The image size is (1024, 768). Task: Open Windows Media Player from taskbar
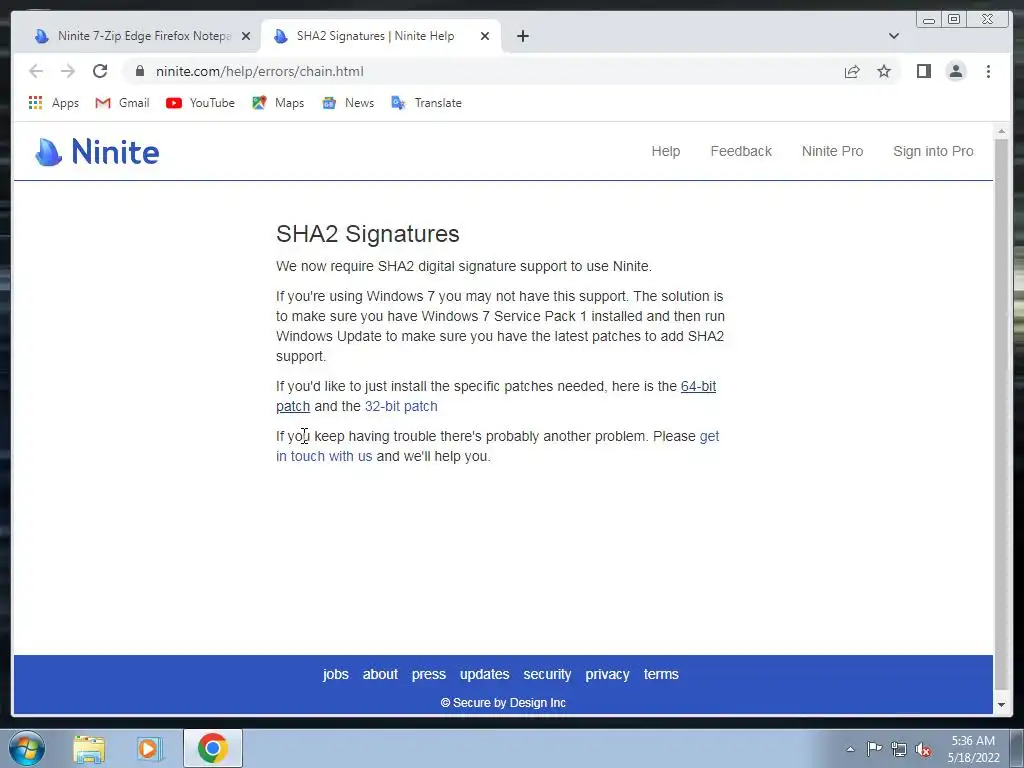coord(149,749)
